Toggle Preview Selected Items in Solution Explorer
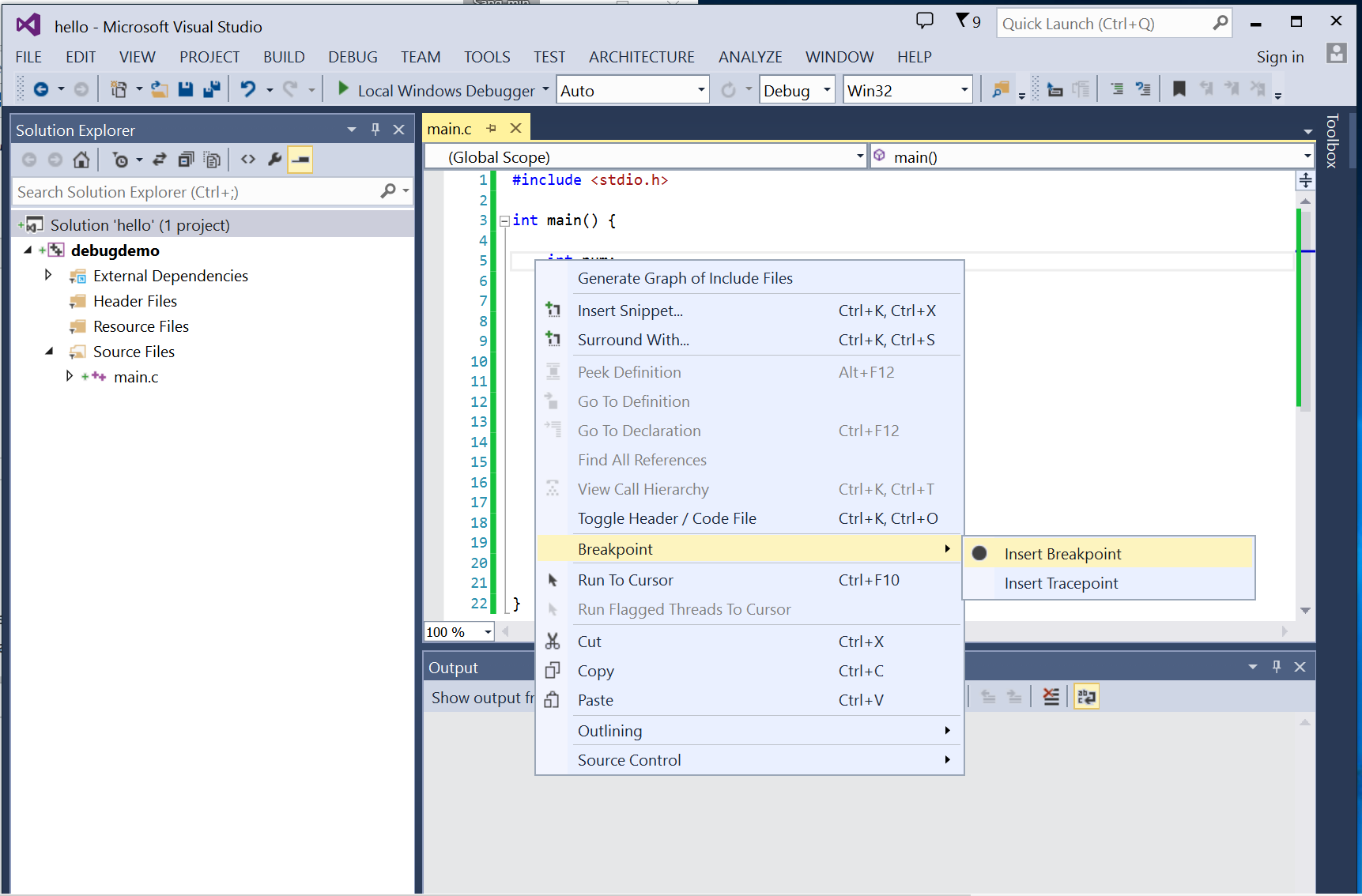 [300, 160]
